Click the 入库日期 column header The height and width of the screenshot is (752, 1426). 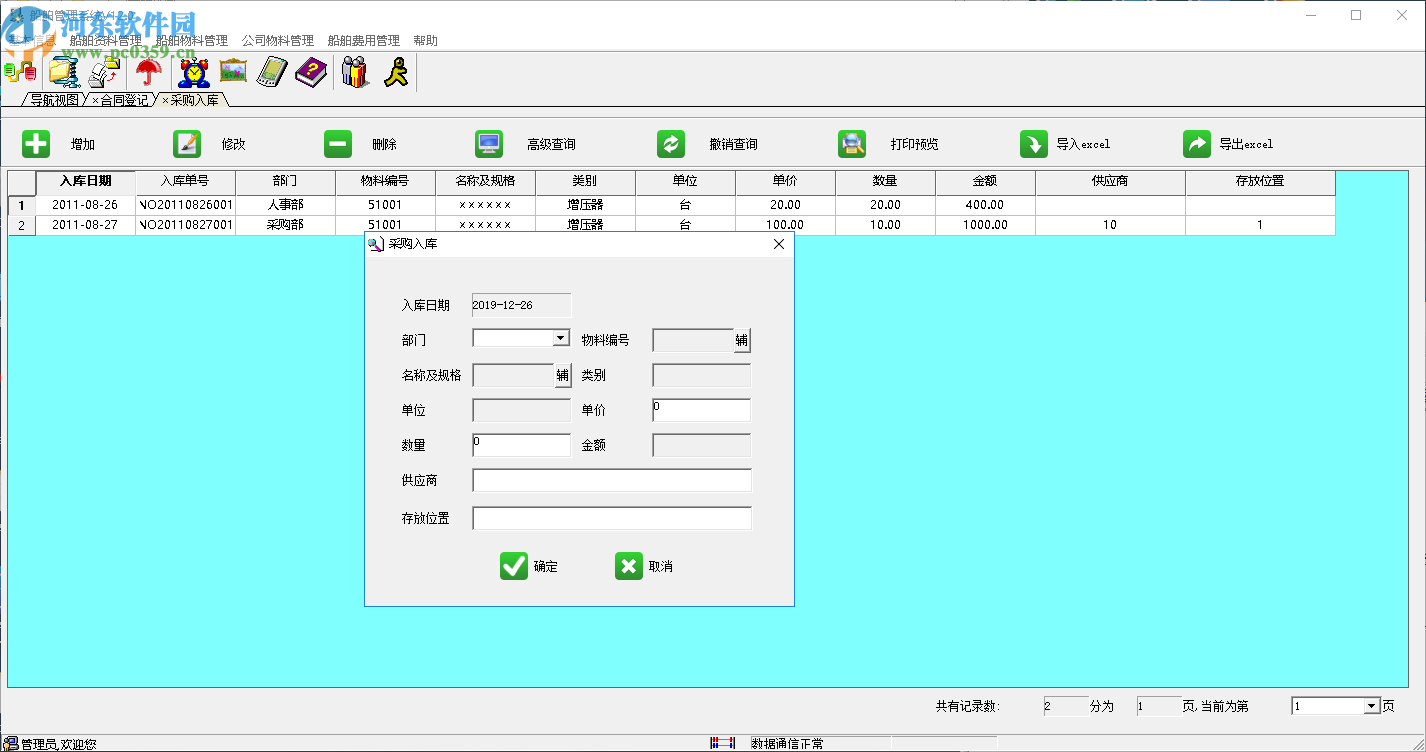click(86, 182)
